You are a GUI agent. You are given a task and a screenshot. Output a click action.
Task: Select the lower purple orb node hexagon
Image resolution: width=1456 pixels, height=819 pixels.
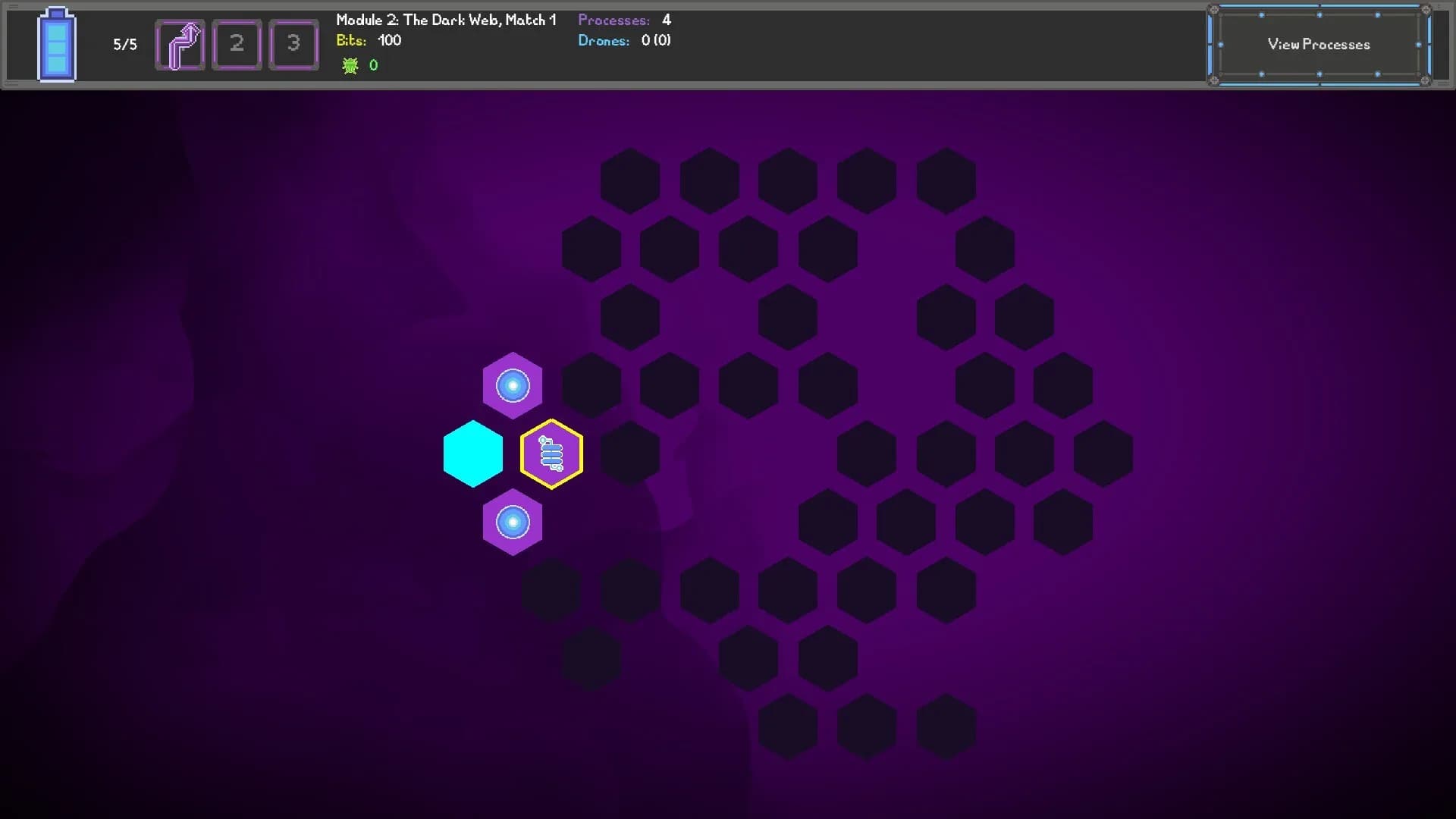pyautogui.click(x=513, y=522)
